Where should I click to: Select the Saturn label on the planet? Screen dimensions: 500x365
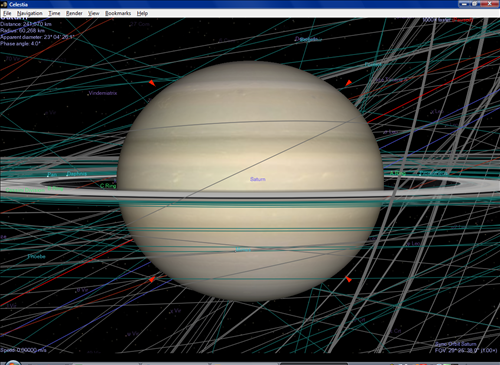[x=258, y=179]
